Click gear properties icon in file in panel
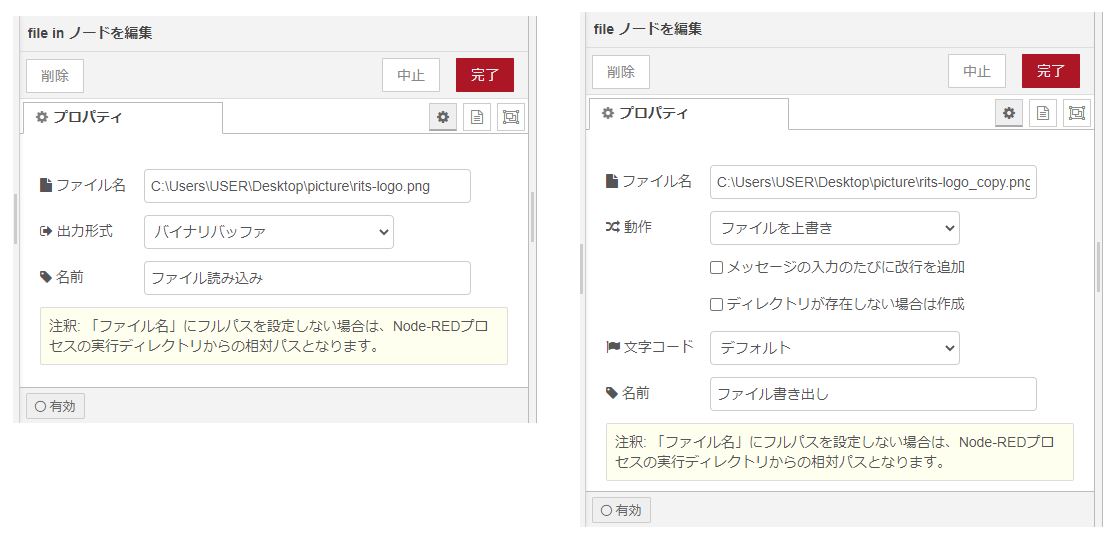 click(443, 117)
